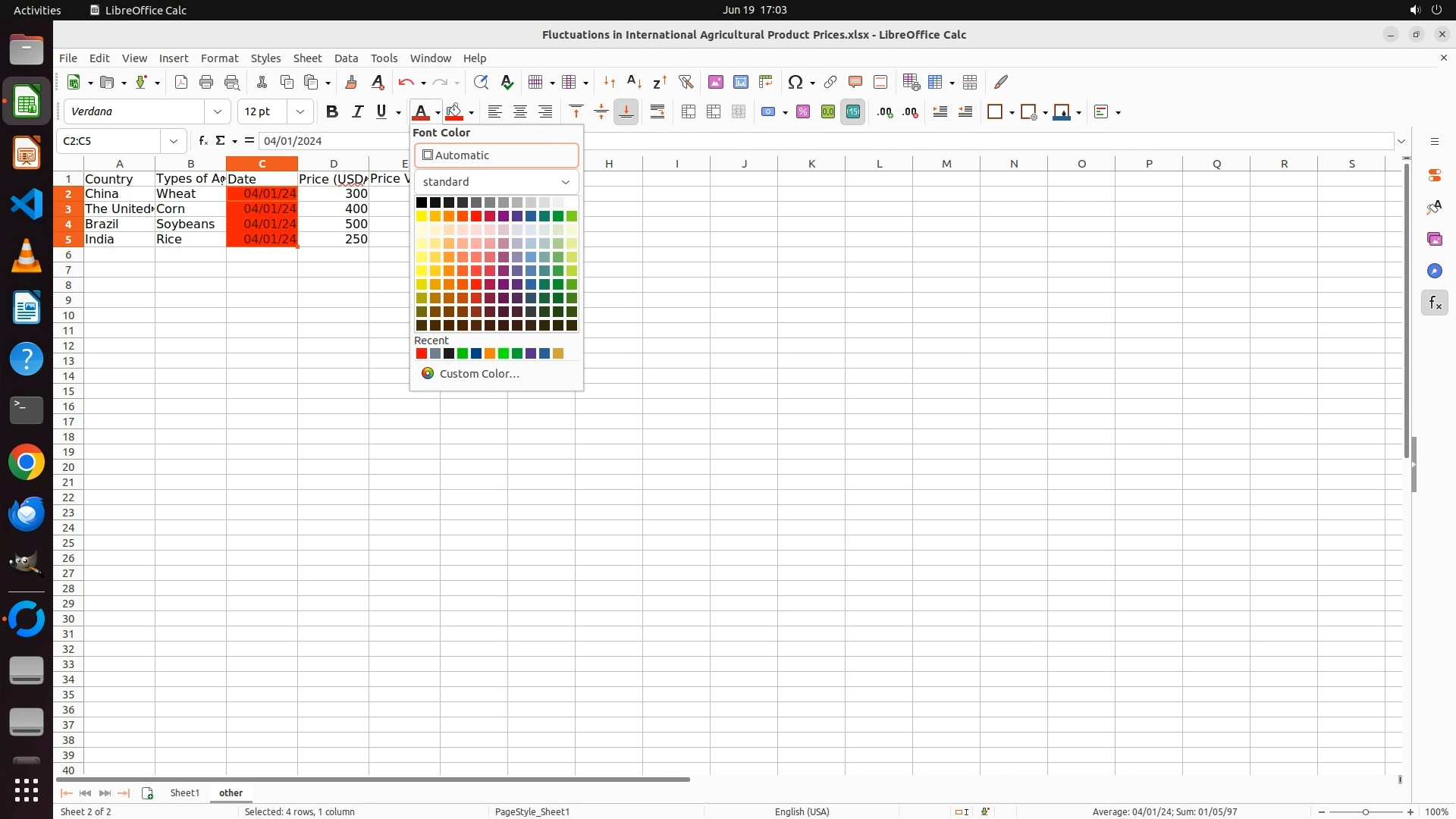Toggle Bold formatting
Image resolution: width=1456 pixels, height=819 pixels.
[x=331, y=111]
